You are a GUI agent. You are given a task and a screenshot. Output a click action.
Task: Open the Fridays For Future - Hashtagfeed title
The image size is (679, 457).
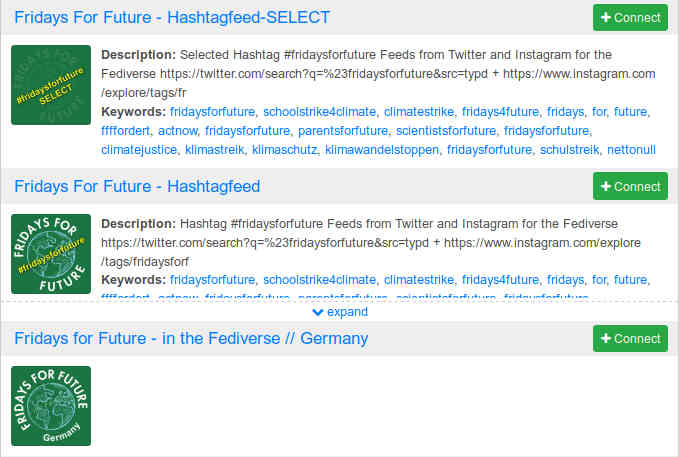tap(137, 187)
